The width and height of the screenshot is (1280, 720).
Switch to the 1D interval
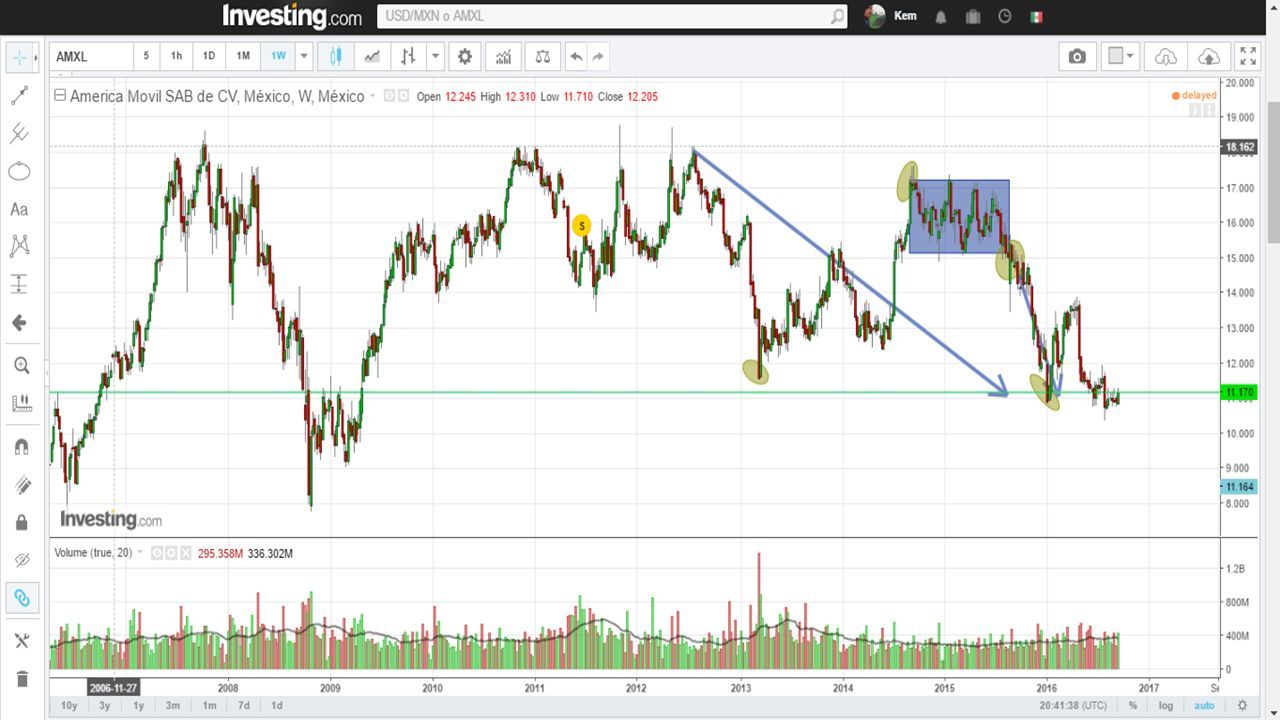(x=209, y=56)
